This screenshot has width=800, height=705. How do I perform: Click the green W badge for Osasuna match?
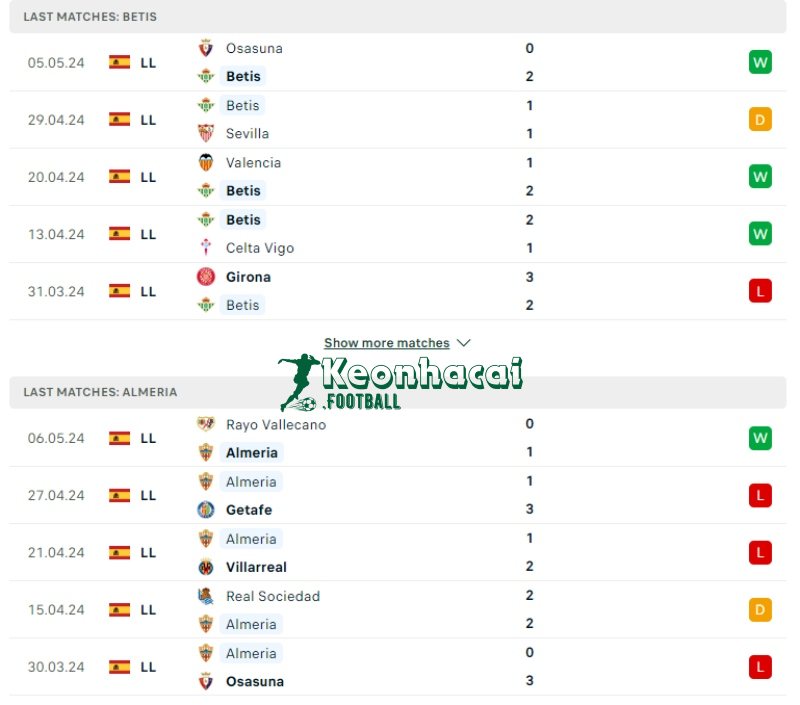click(760, 62)
